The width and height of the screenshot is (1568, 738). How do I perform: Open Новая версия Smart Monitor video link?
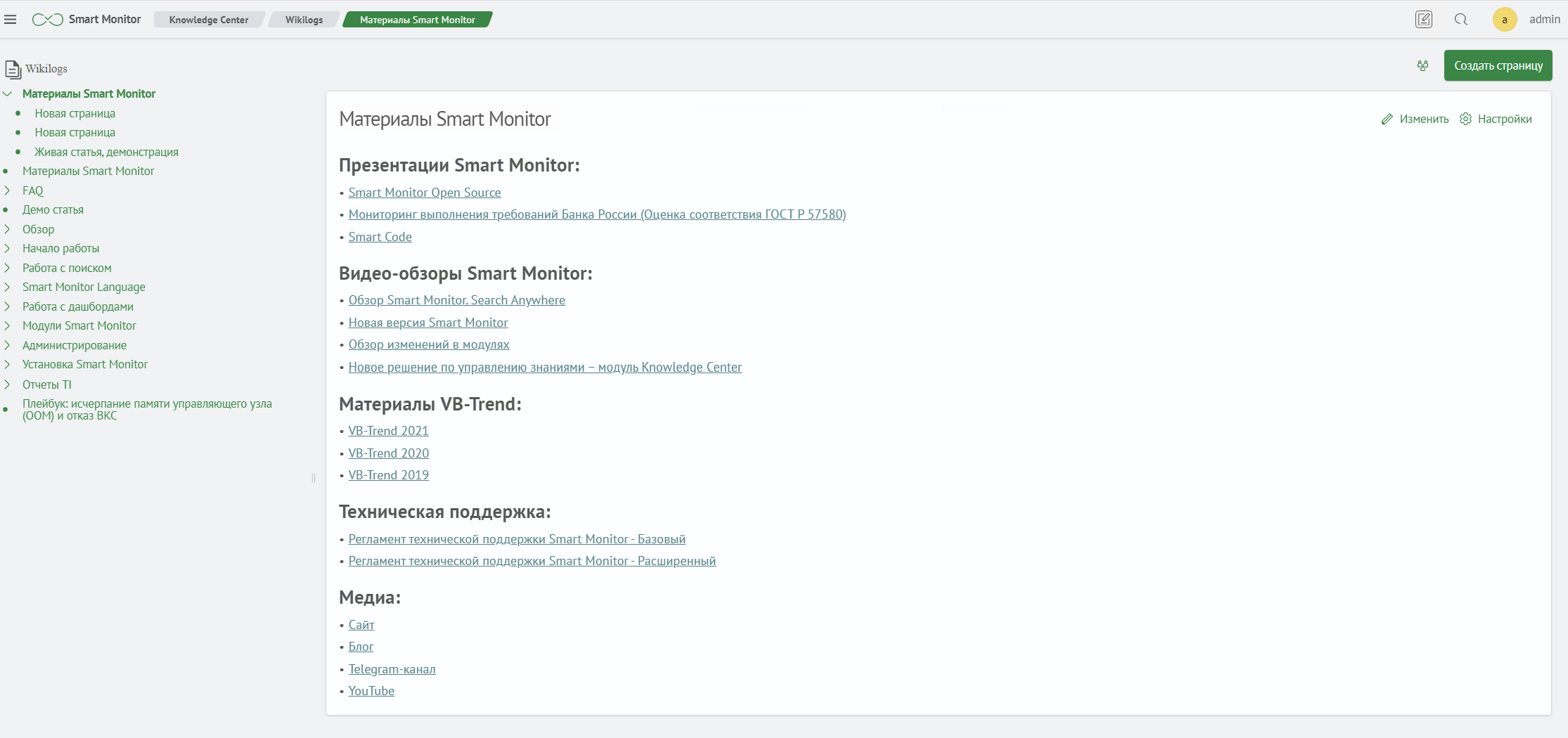point(428,323)
